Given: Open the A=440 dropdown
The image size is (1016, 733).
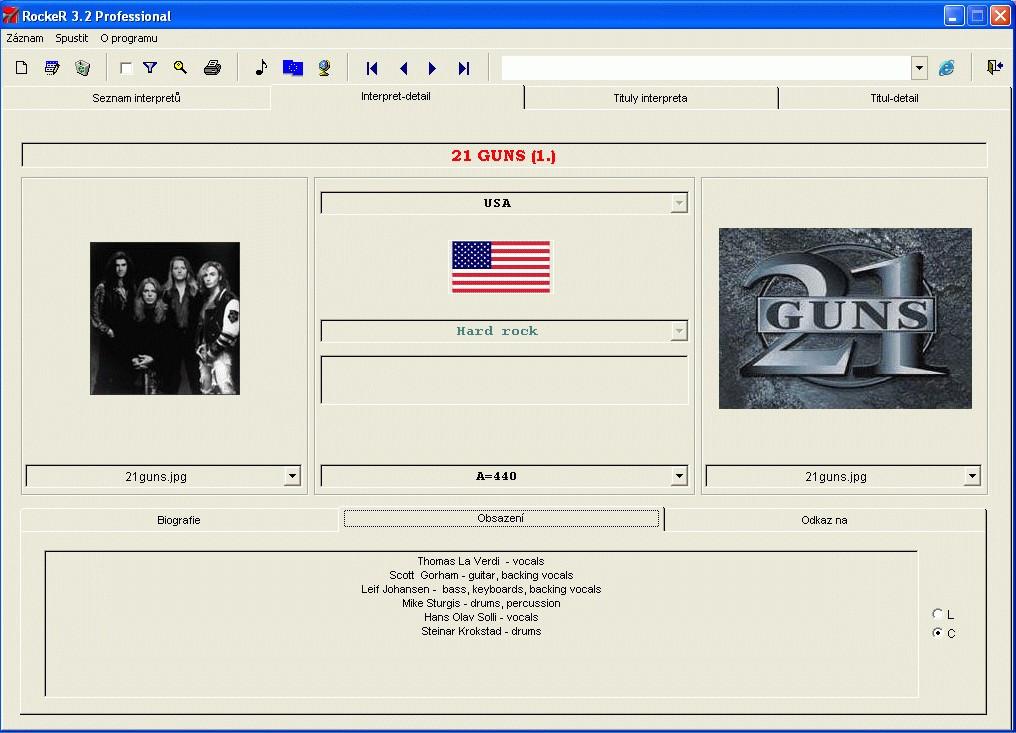Looking at the screenshot, I should (x=678, y=476).
